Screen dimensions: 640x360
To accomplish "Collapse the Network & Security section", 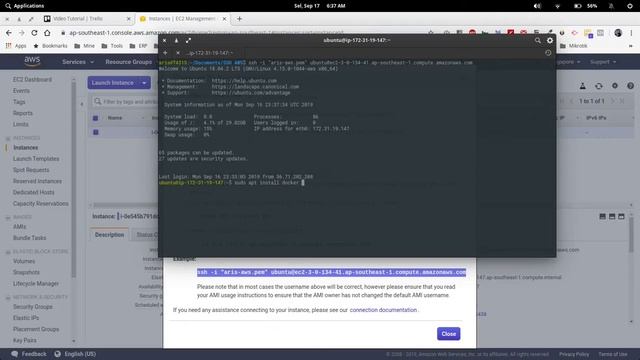I will pos(8,298).
